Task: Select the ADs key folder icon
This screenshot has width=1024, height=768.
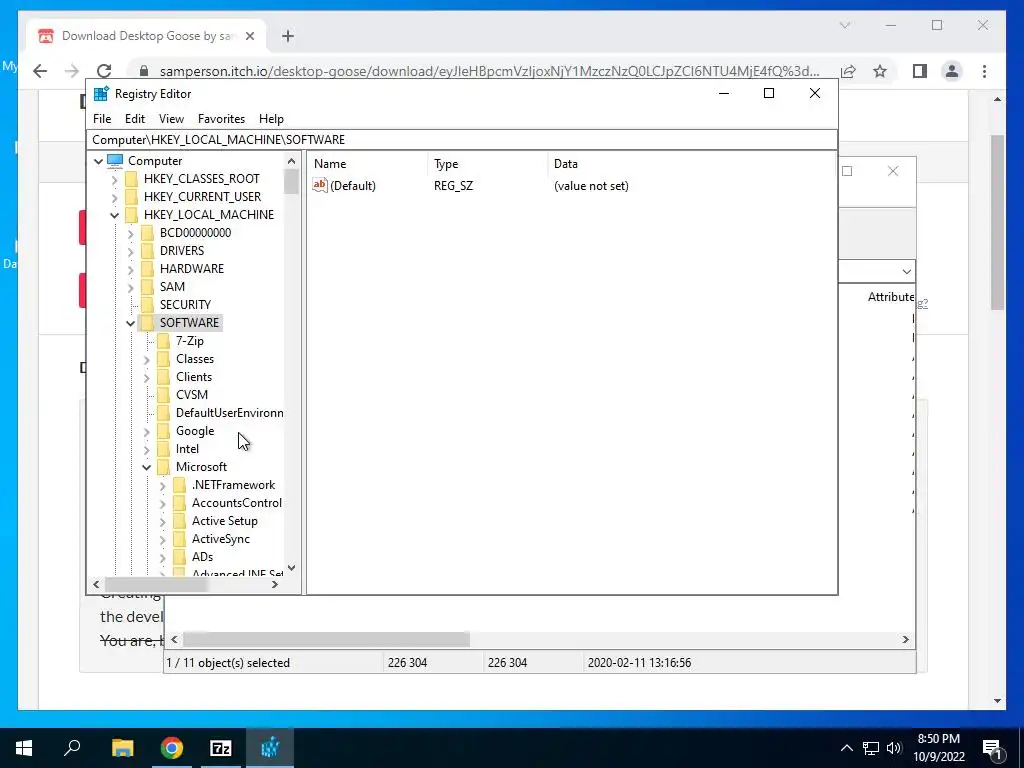Action: [180, 557]
